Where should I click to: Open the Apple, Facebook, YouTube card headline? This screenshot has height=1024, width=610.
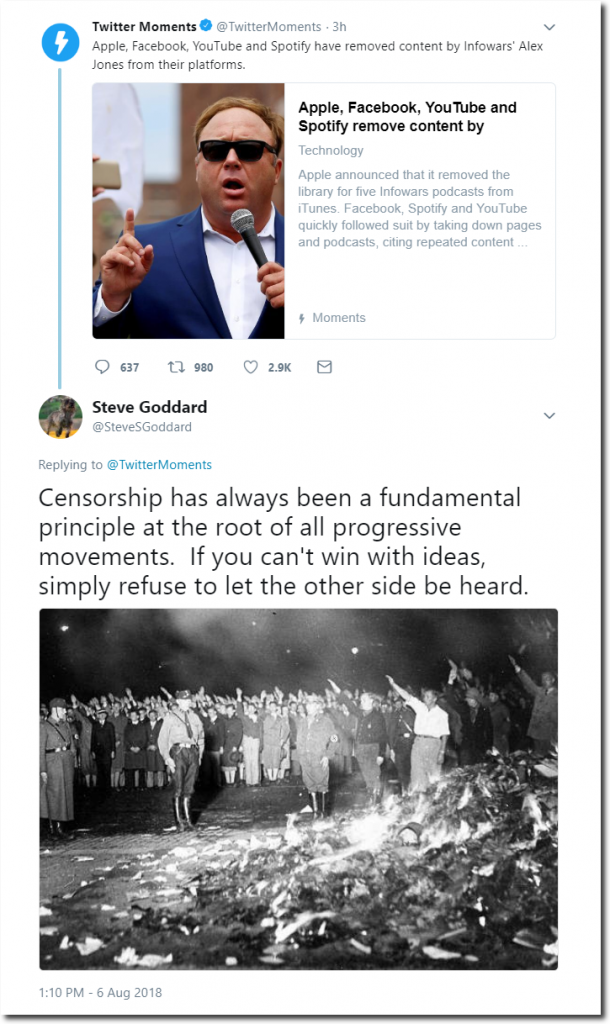click(408, 116)
